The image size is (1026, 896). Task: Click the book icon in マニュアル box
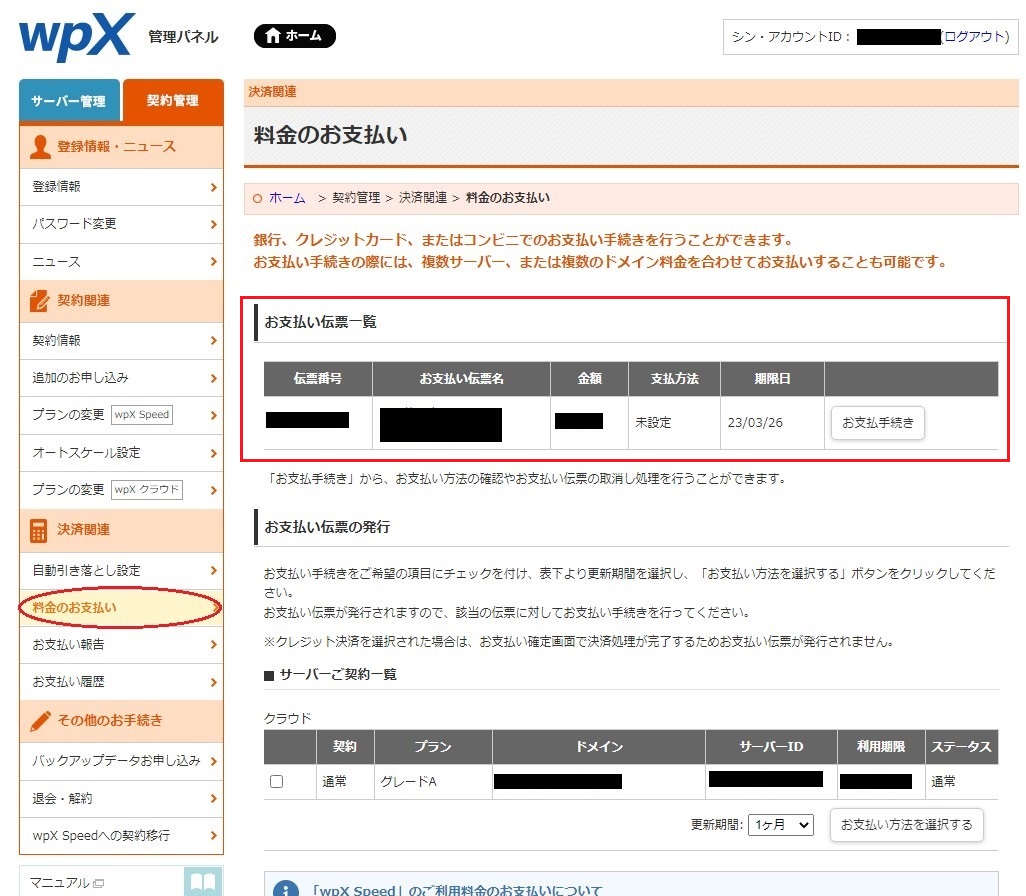click(203, 882)
